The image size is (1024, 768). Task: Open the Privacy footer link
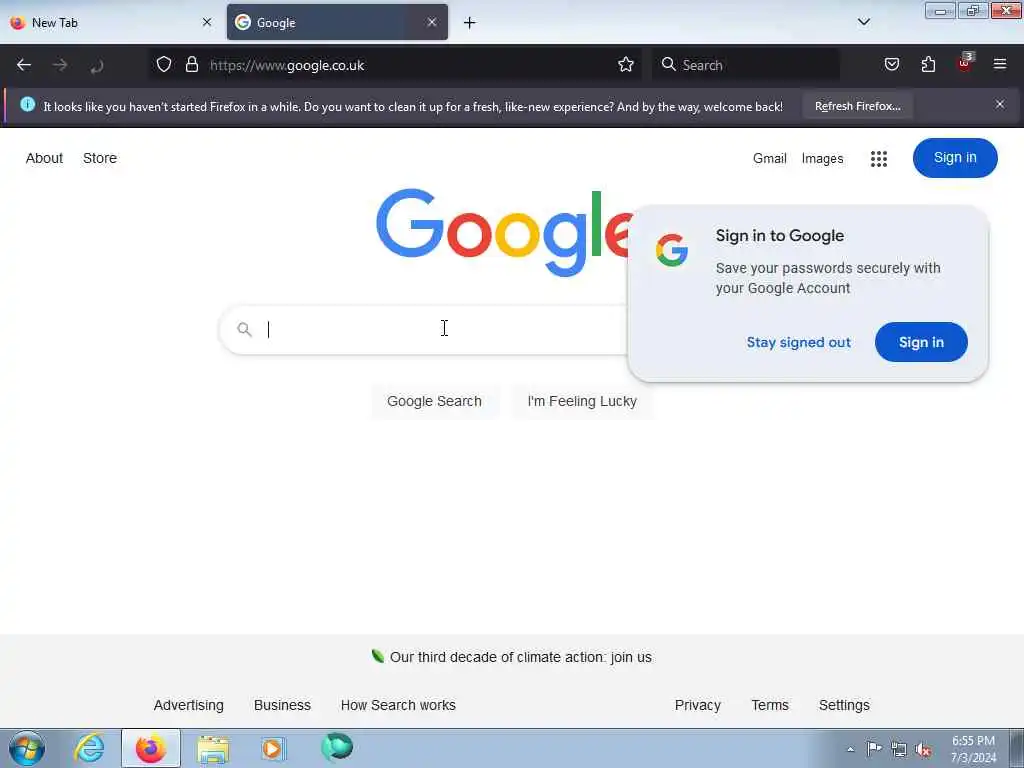[x=697, y=705]
